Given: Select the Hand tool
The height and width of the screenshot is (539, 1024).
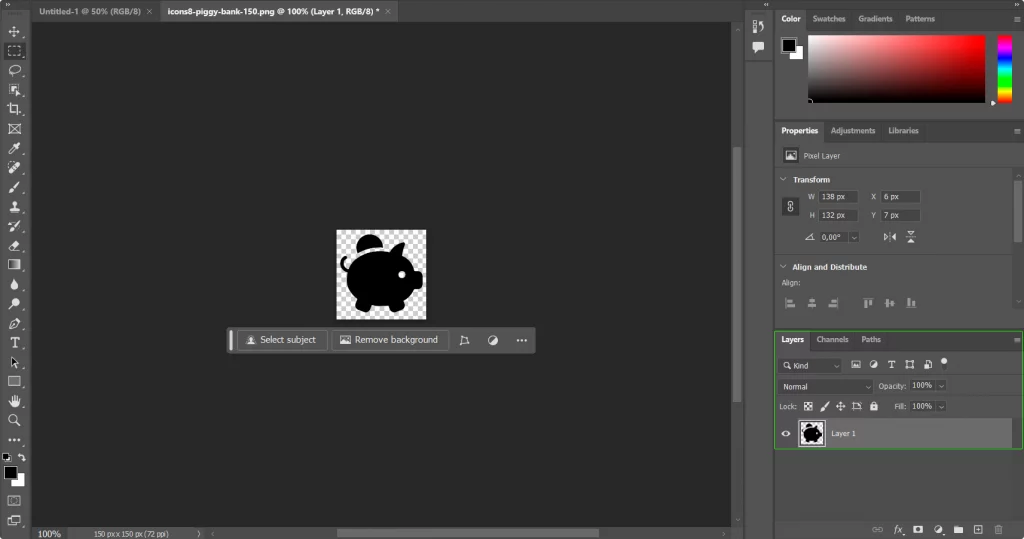Looking at the screenshot, I should coord(14,400).
